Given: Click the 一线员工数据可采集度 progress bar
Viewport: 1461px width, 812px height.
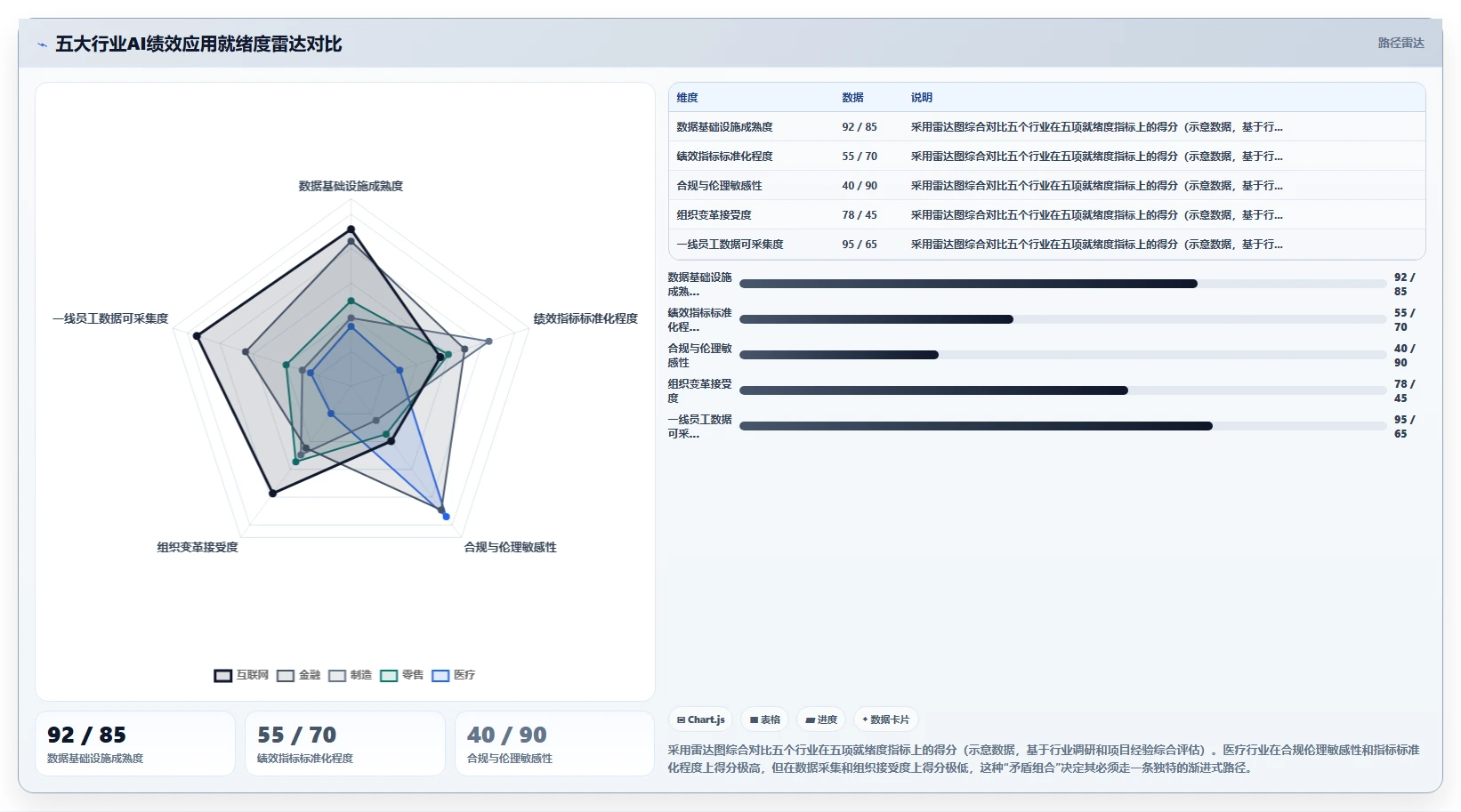Looking at the screenshot, I should [1062, 426].
